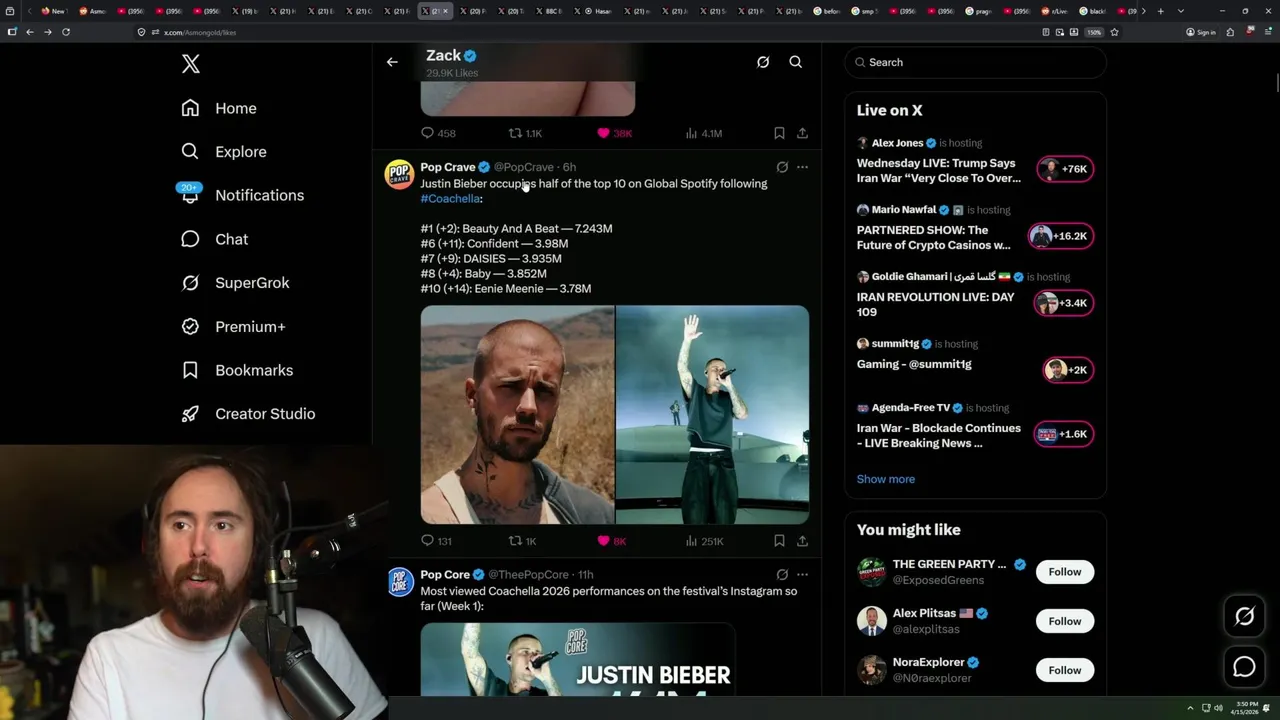Join Mario Nawfal live with +16.2K
Image resolution: width=1280 pixels, height=720 pixels.
tap(1060, 236)
